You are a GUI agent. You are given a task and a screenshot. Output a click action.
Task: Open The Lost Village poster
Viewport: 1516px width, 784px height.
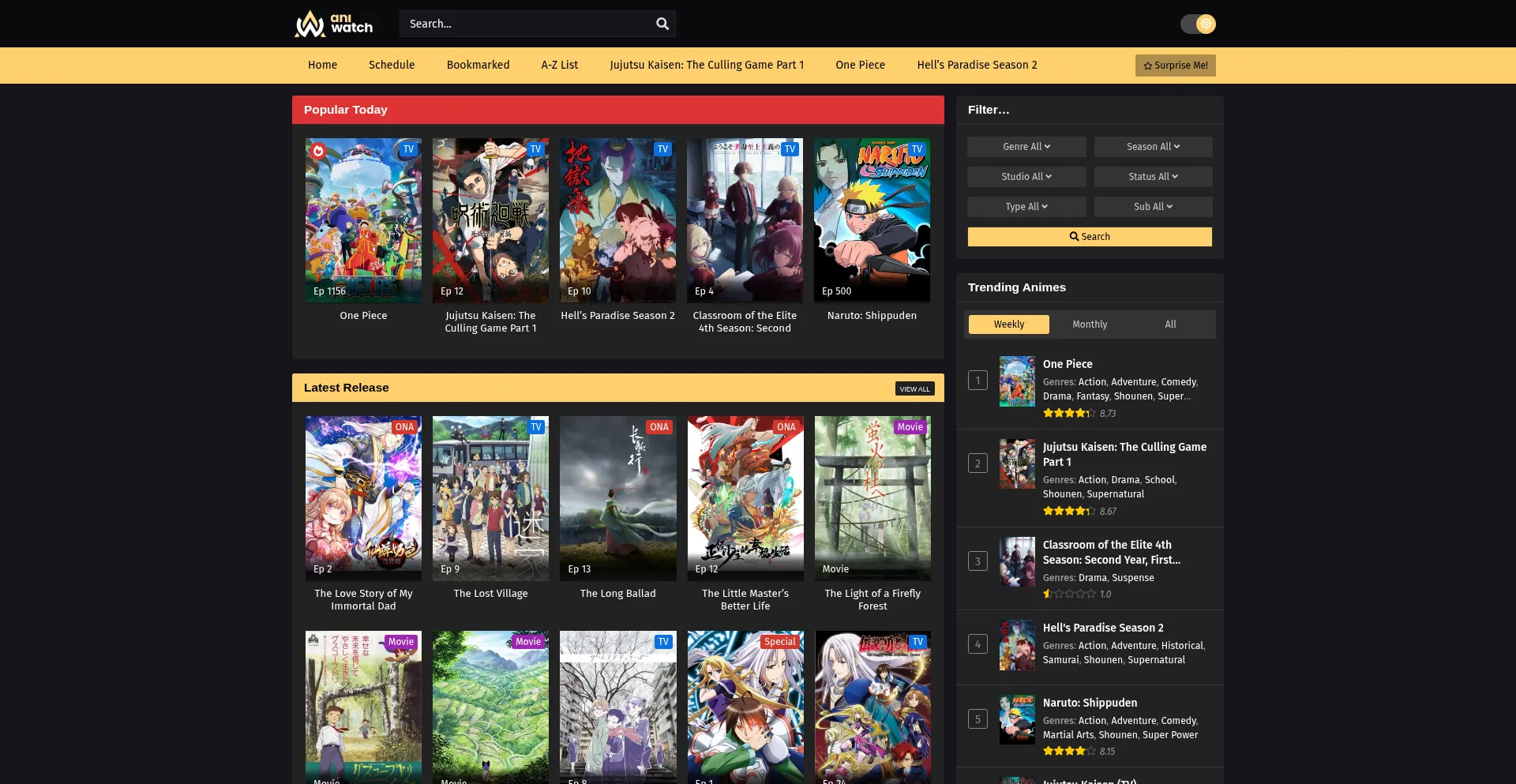[490, 498]
